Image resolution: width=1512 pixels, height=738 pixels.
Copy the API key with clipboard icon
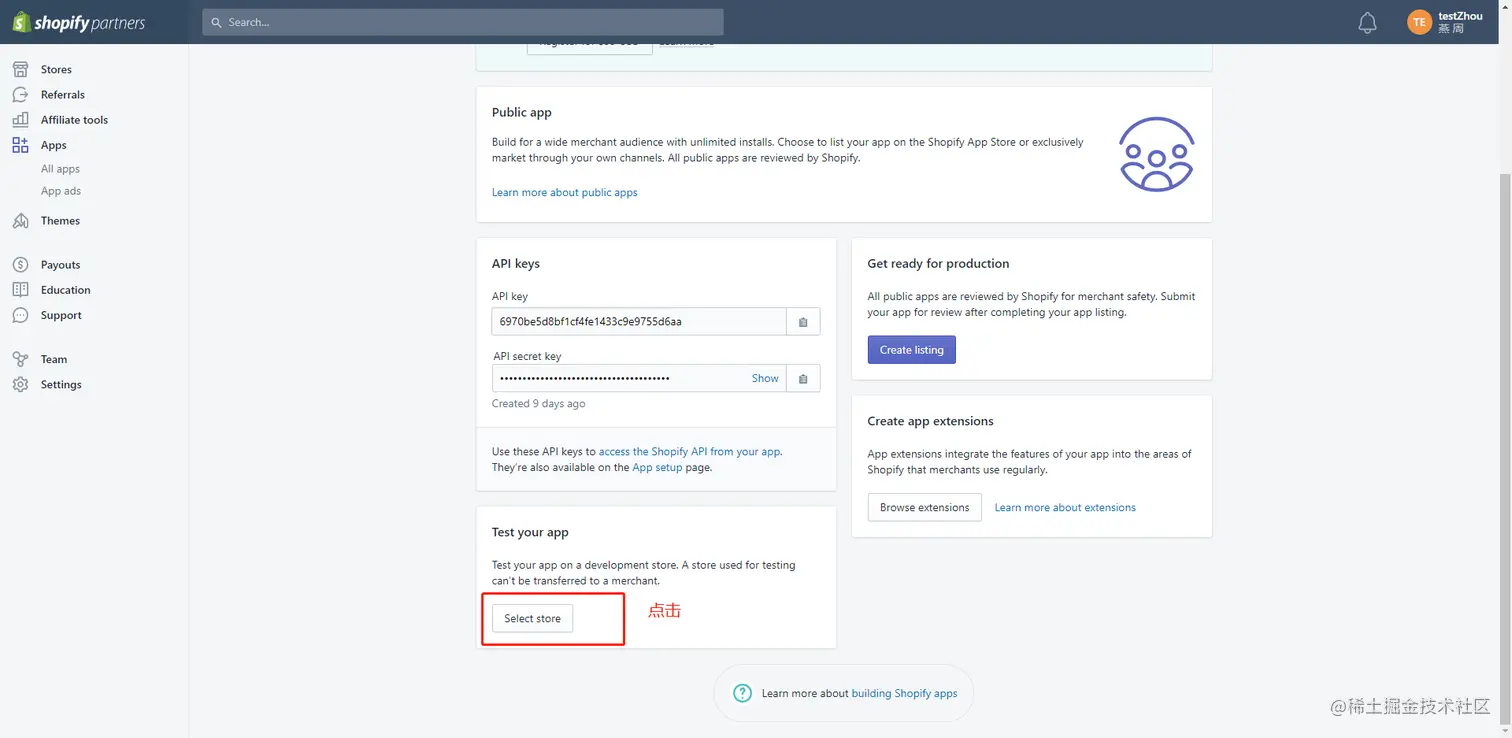click(803, 322)
